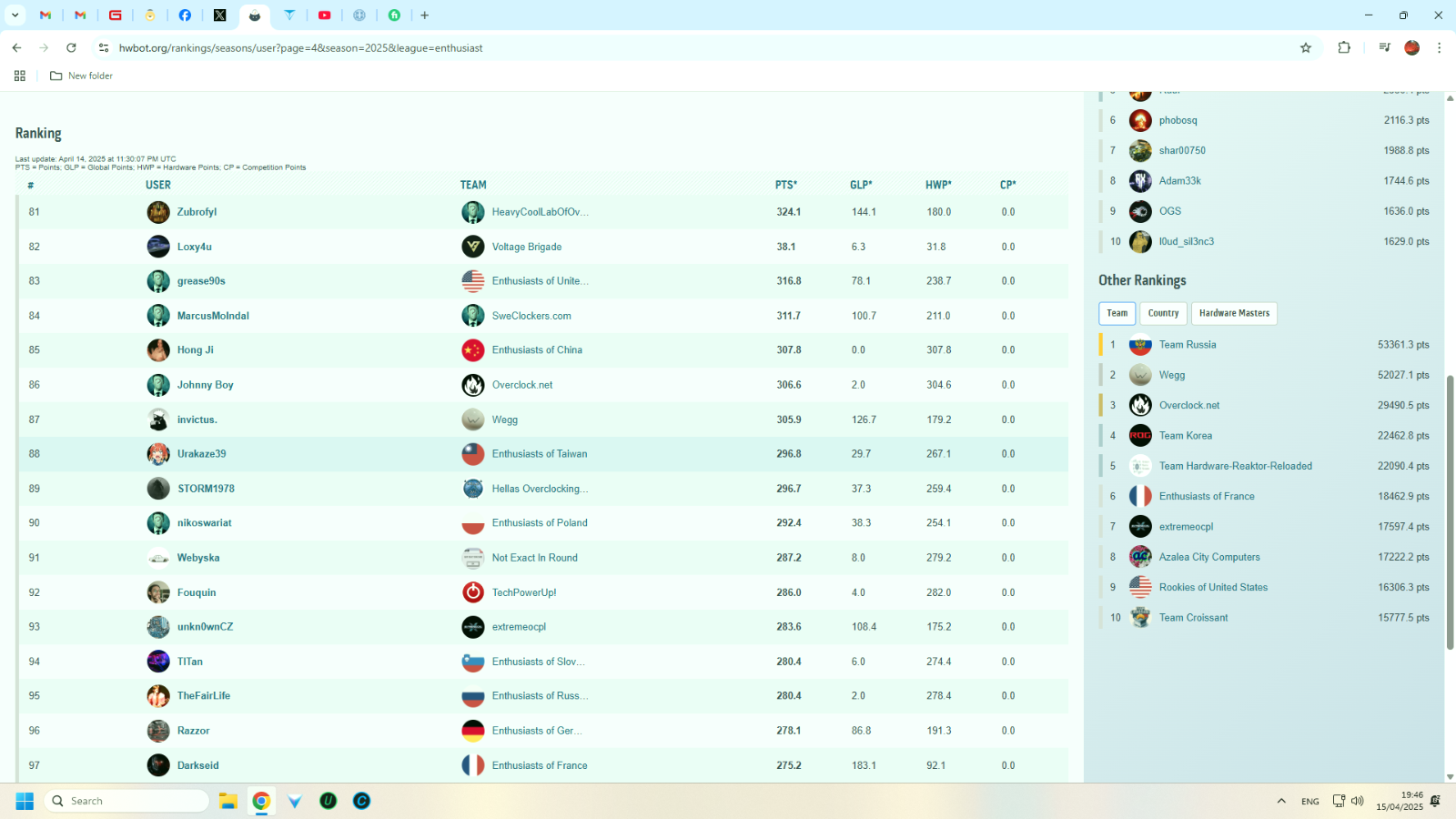Go back to the previous page
Screen dimensions: 1456x819
pyautogui.click(x=16, y=47)
